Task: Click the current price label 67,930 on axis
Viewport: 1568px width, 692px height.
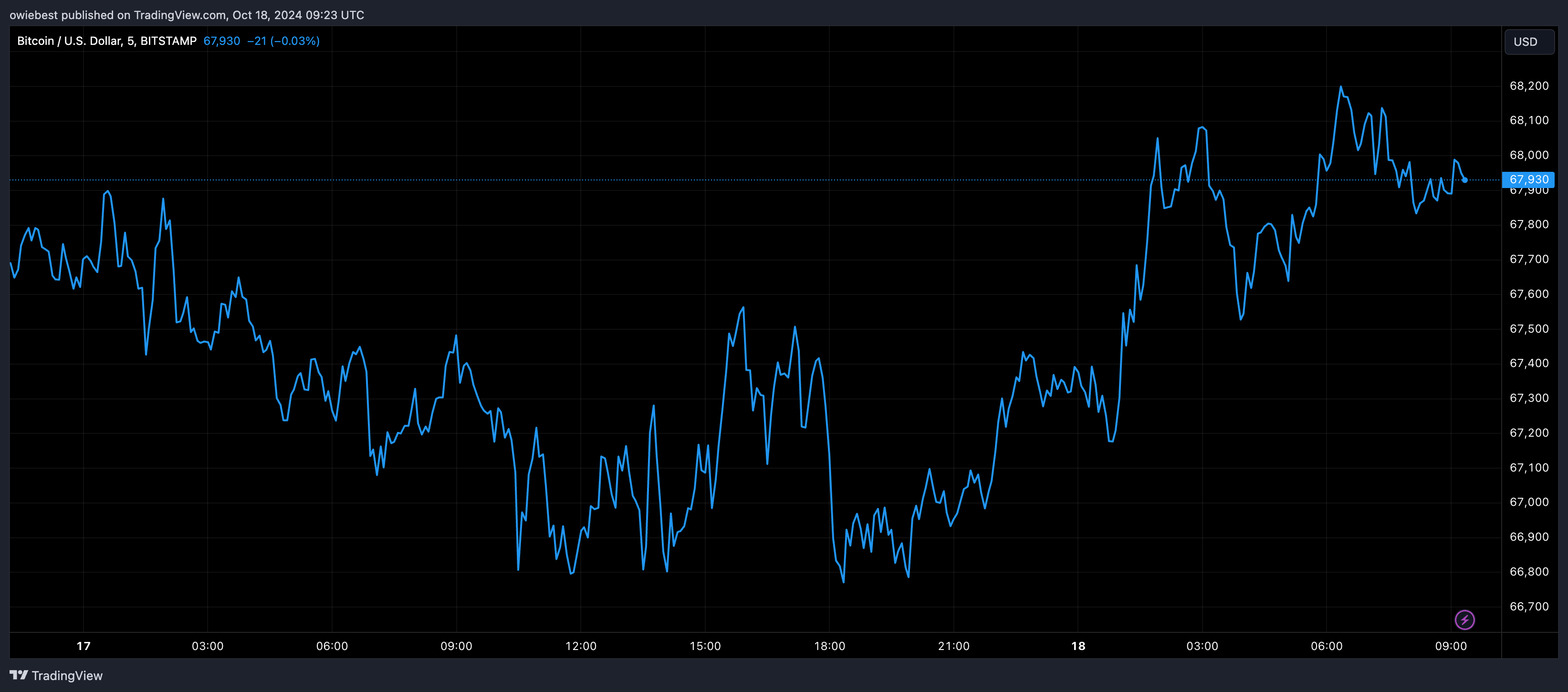Action: (1528, 179)
